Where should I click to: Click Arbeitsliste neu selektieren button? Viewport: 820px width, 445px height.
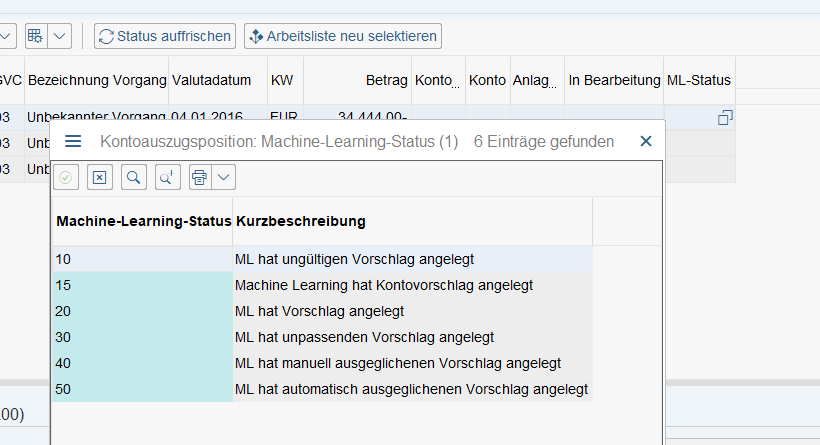pyautogui.click(x=343, y=36)
